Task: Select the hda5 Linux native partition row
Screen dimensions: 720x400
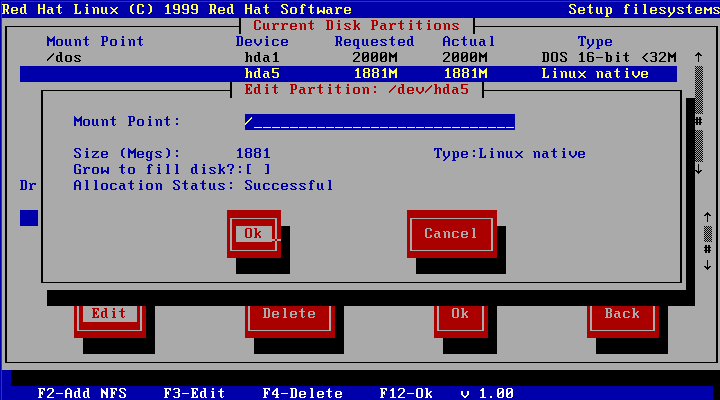Action: point(348,74)
